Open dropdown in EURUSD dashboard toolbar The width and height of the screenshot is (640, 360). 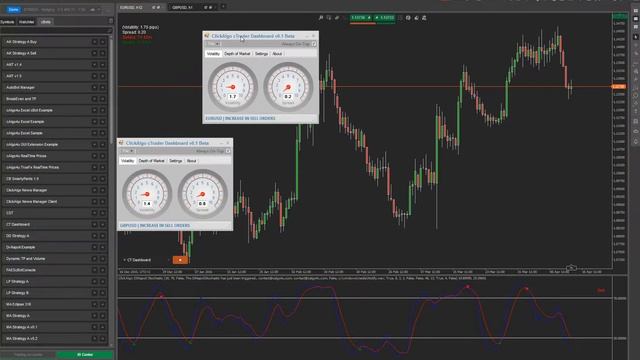tap(213, 44)
